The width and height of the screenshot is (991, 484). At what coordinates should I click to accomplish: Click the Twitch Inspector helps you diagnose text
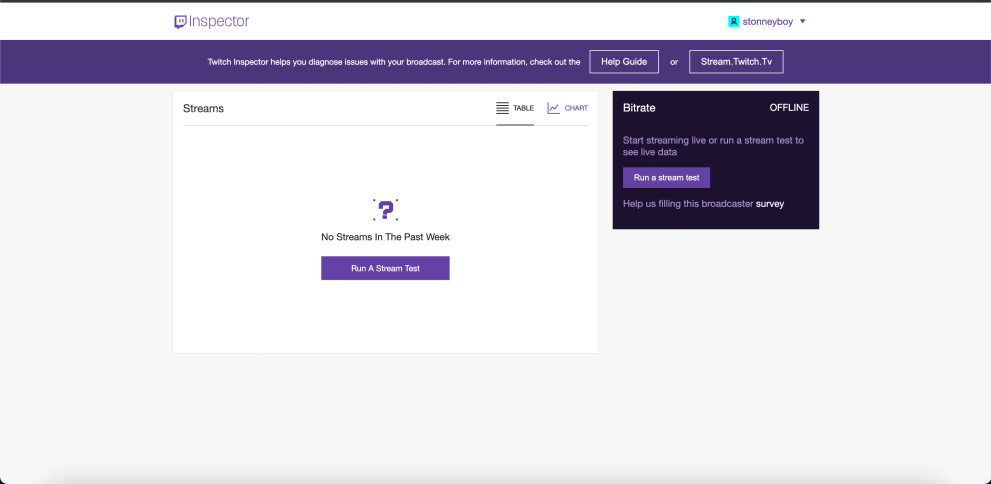394,62
